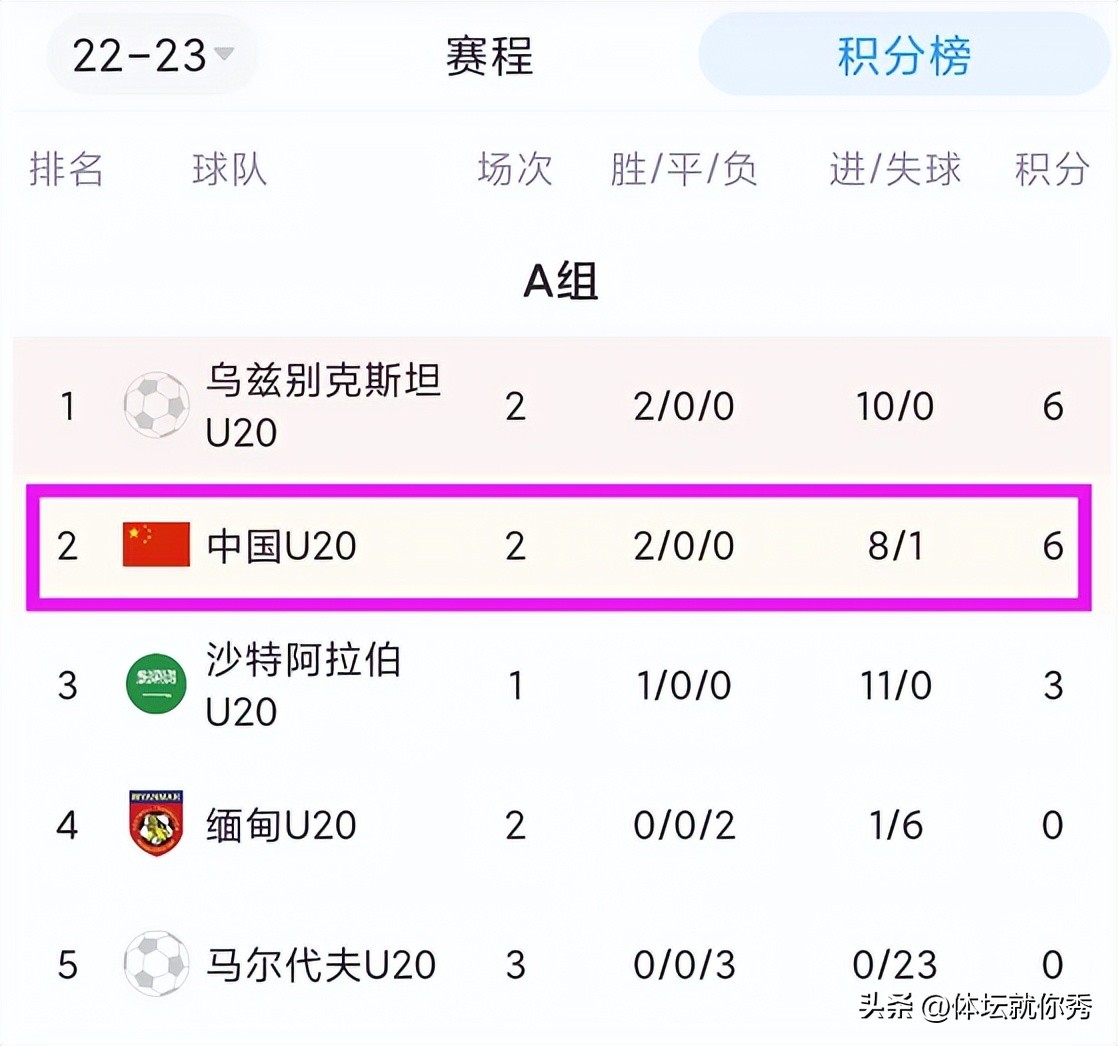Collapse the A组 group section
Screen dimensions: 1118x1046
559,283
